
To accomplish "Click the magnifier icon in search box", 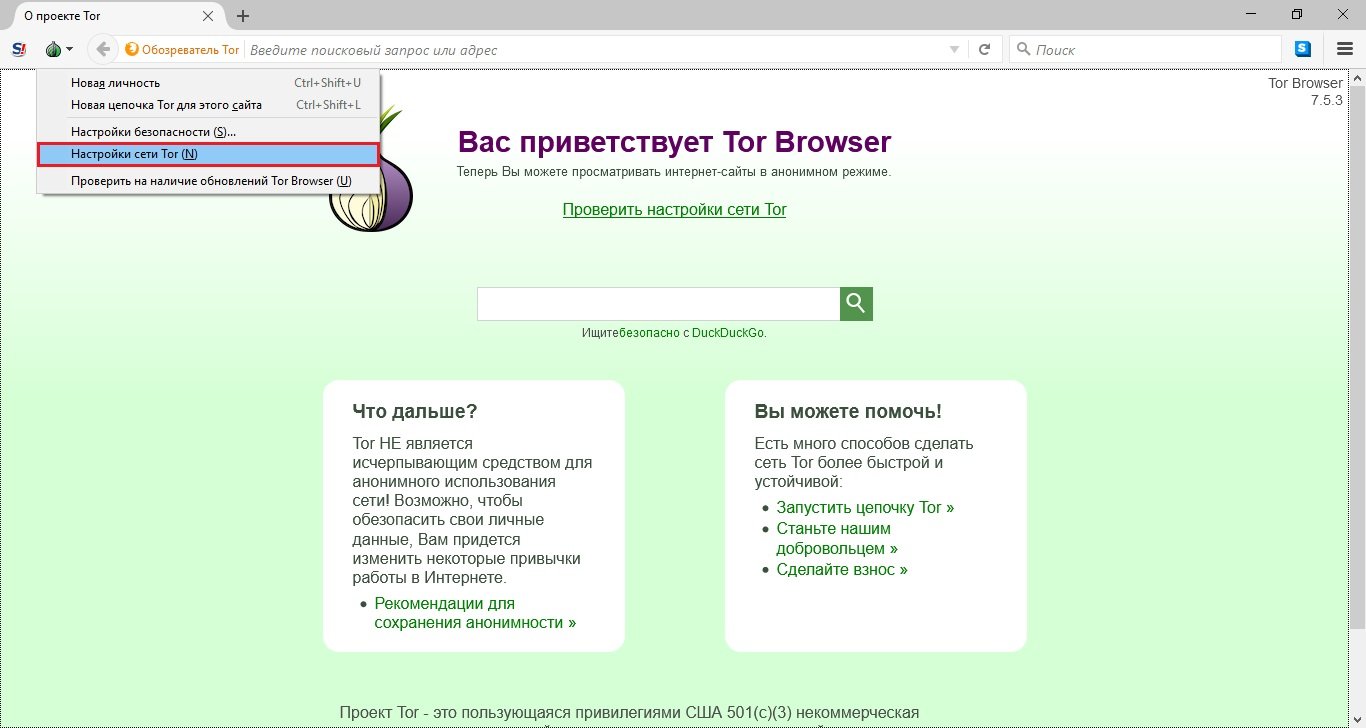I will (1022, 50).
